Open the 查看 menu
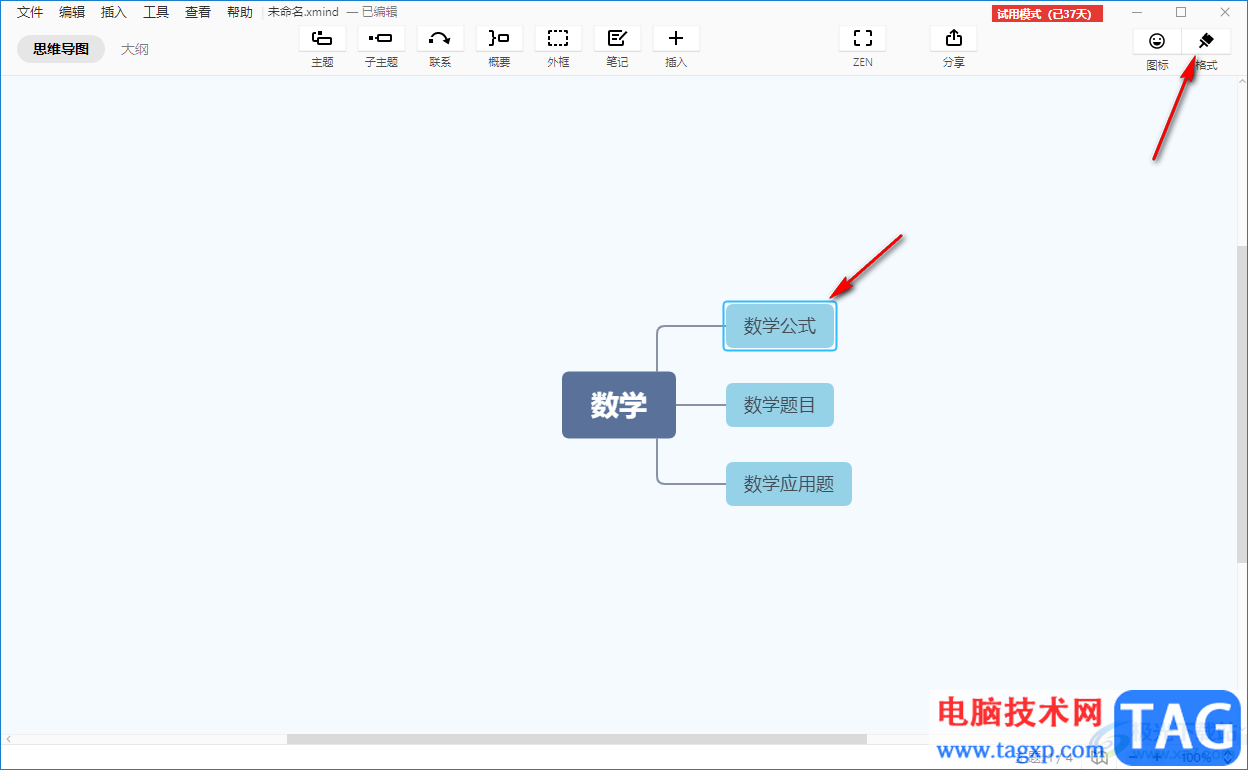The width and height of the screenshot is (1248, 770). tap(198, 12)
